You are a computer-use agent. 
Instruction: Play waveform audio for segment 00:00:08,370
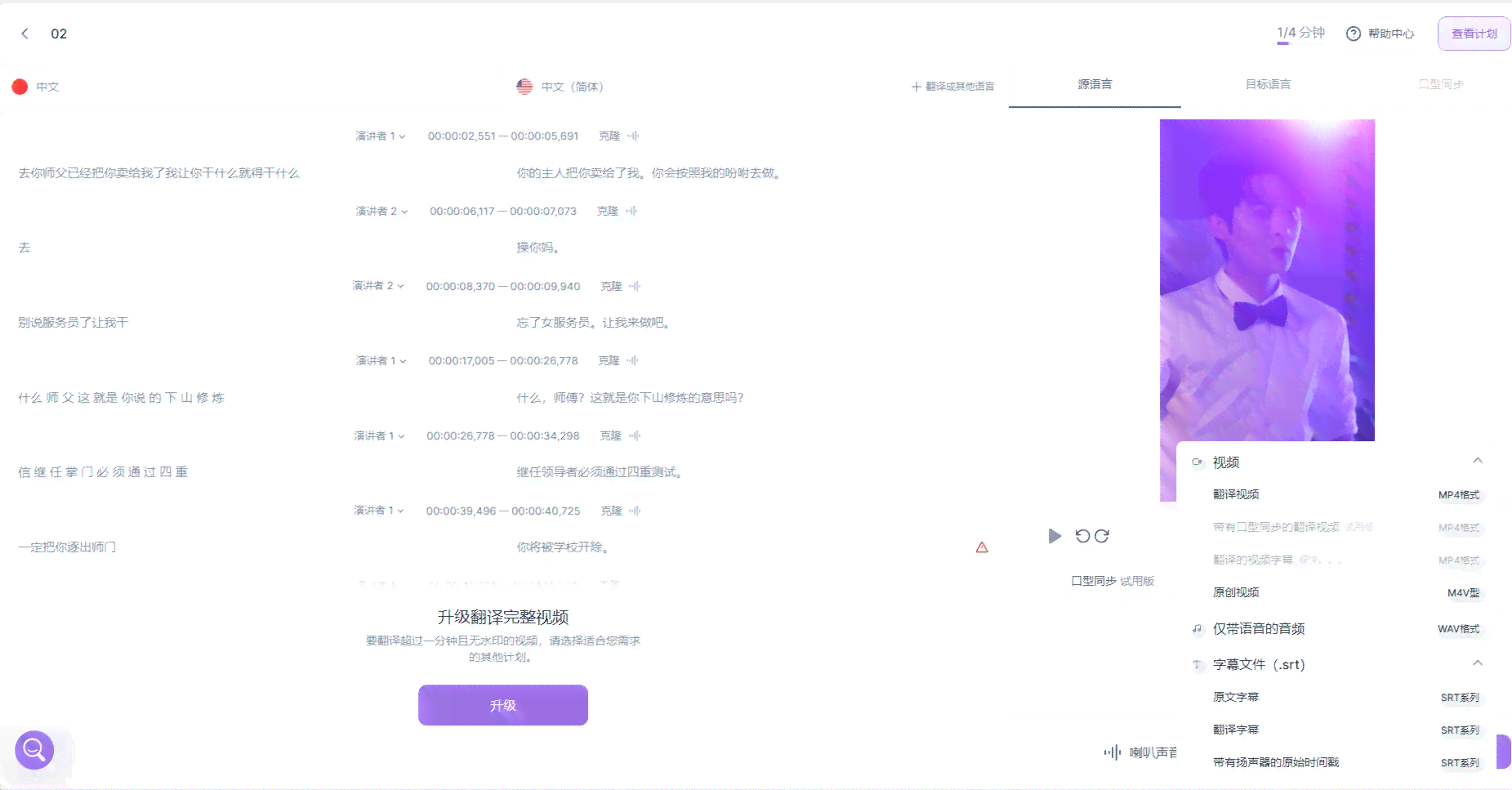tap(635, 287)
